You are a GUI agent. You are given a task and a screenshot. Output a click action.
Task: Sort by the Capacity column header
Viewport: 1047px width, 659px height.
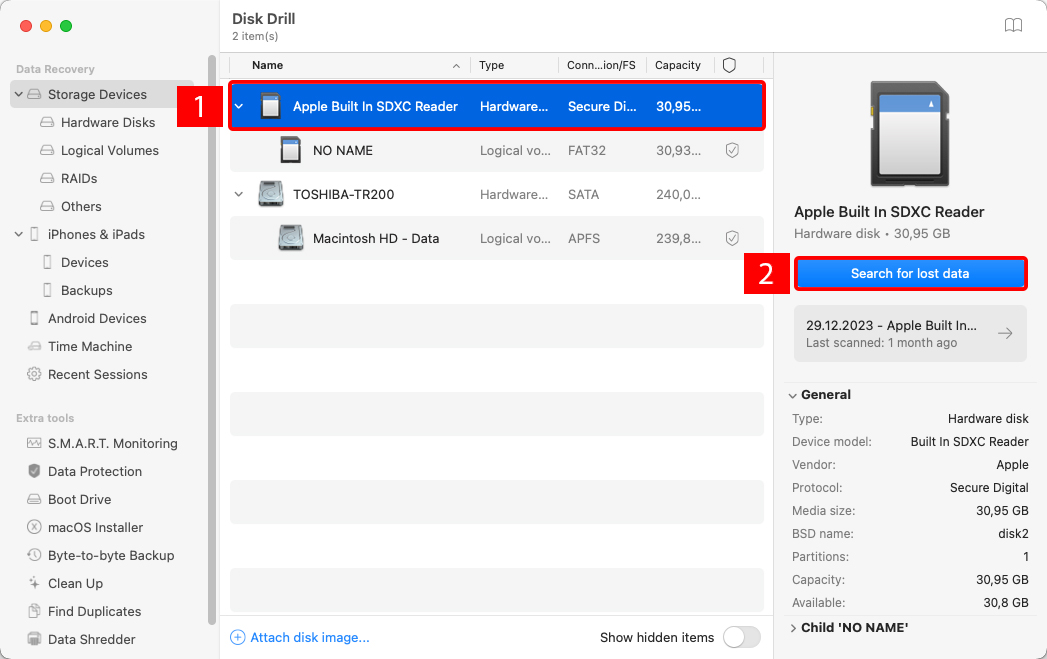tap(678, 65)
